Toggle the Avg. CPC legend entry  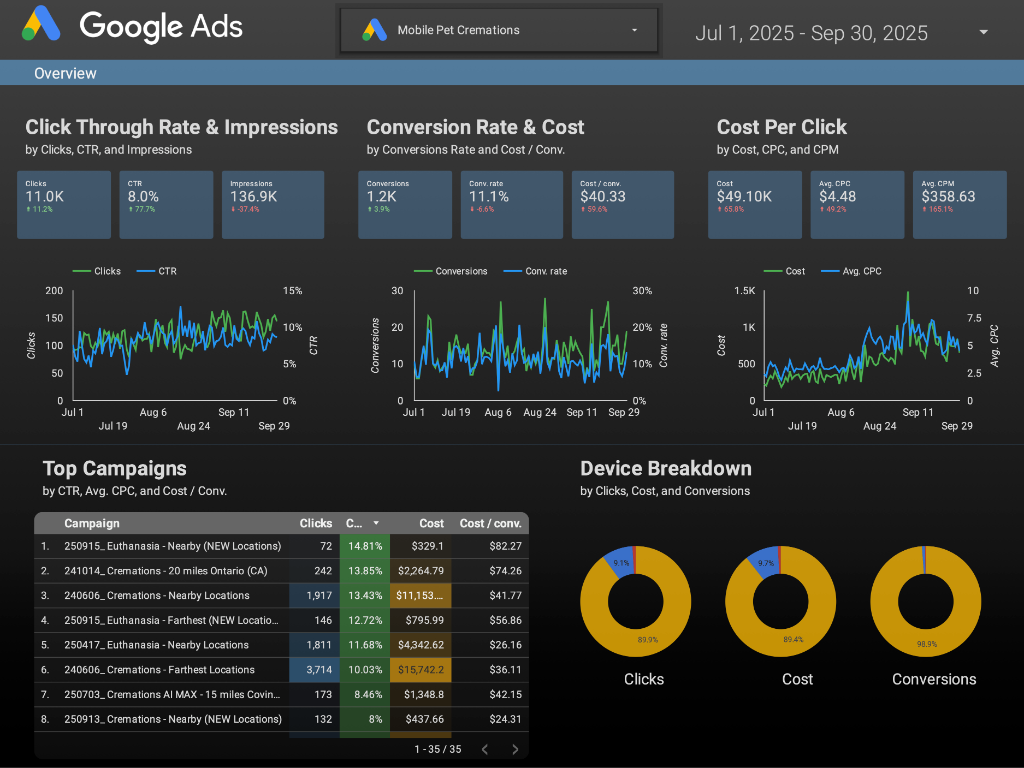point(851,271)
